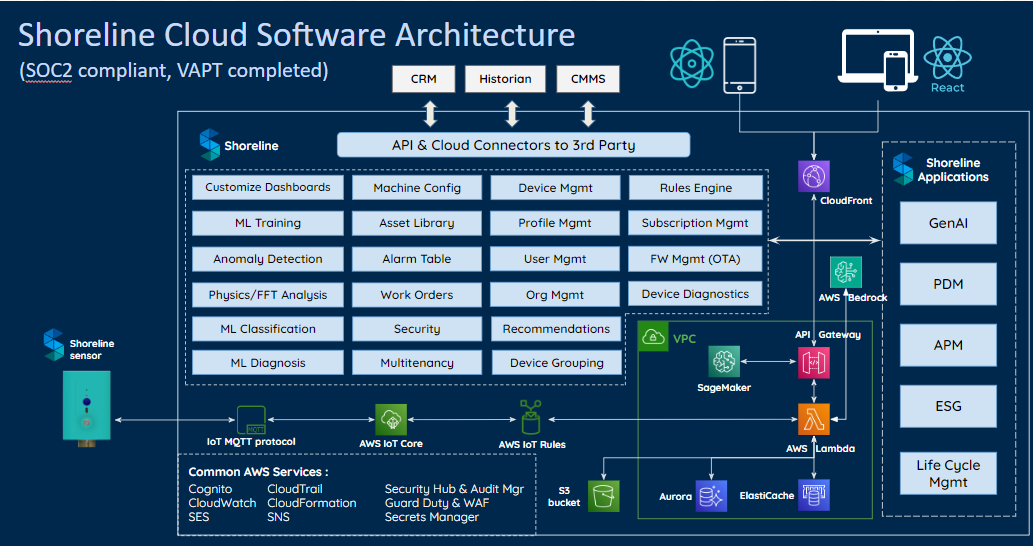Click the Profile Mgmt module
Viewport: 1033px width, 546px height.
[x=555, y=223]
